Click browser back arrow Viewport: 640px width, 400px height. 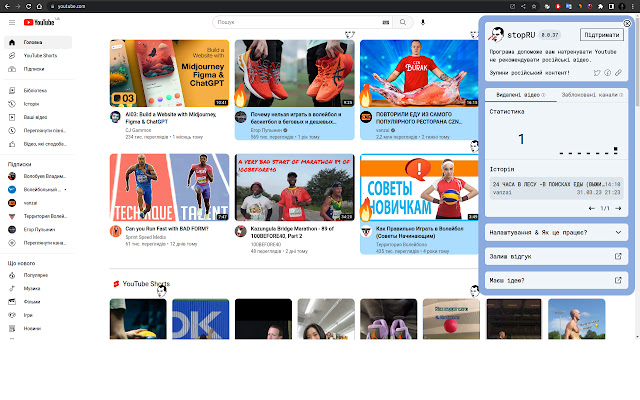[7, 6]
